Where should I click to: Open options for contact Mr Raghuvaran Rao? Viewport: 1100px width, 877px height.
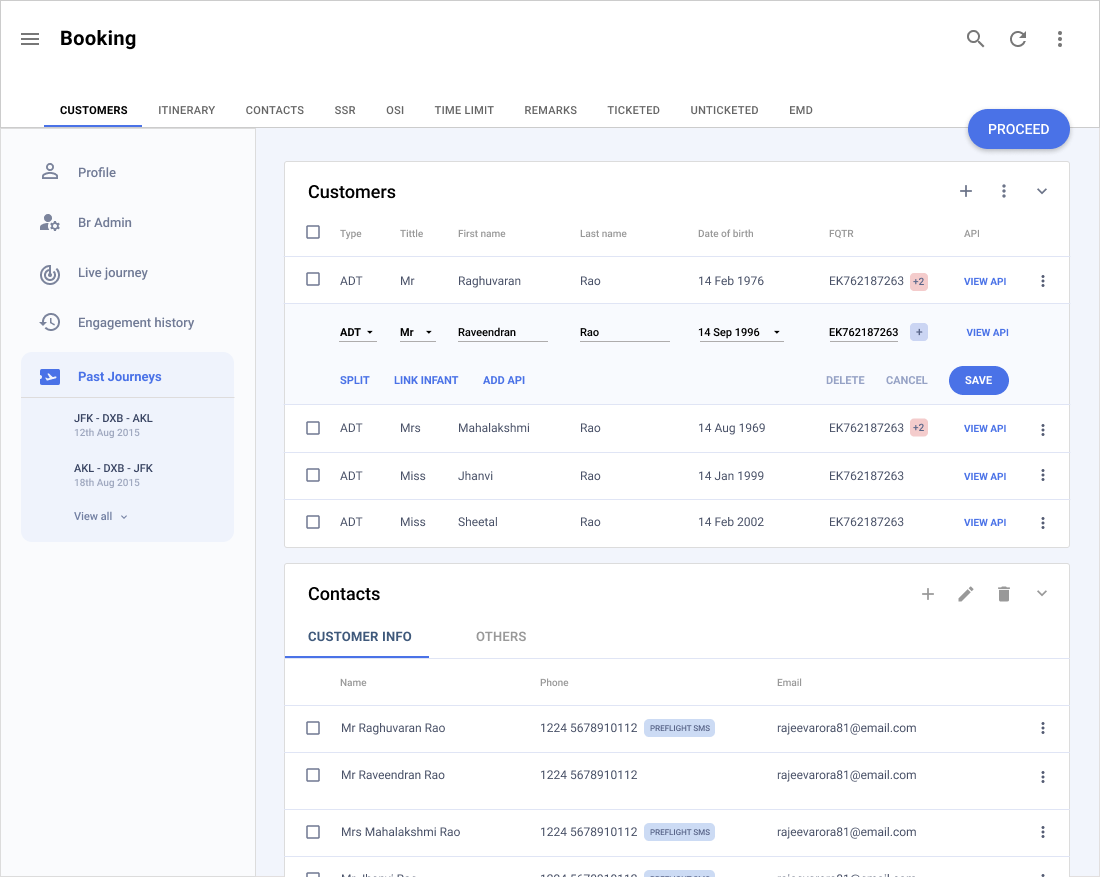1043,728
